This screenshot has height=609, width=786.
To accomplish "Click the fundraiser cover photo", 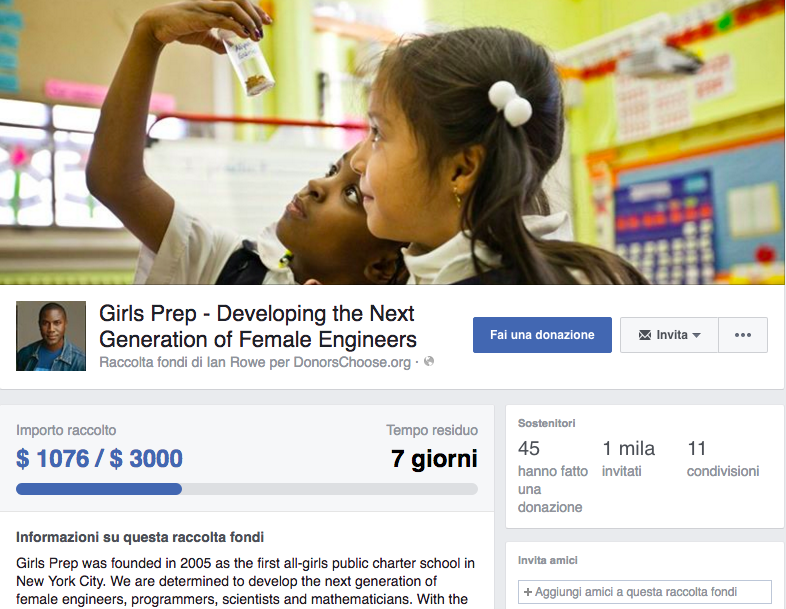I will (x=393, y=142).
